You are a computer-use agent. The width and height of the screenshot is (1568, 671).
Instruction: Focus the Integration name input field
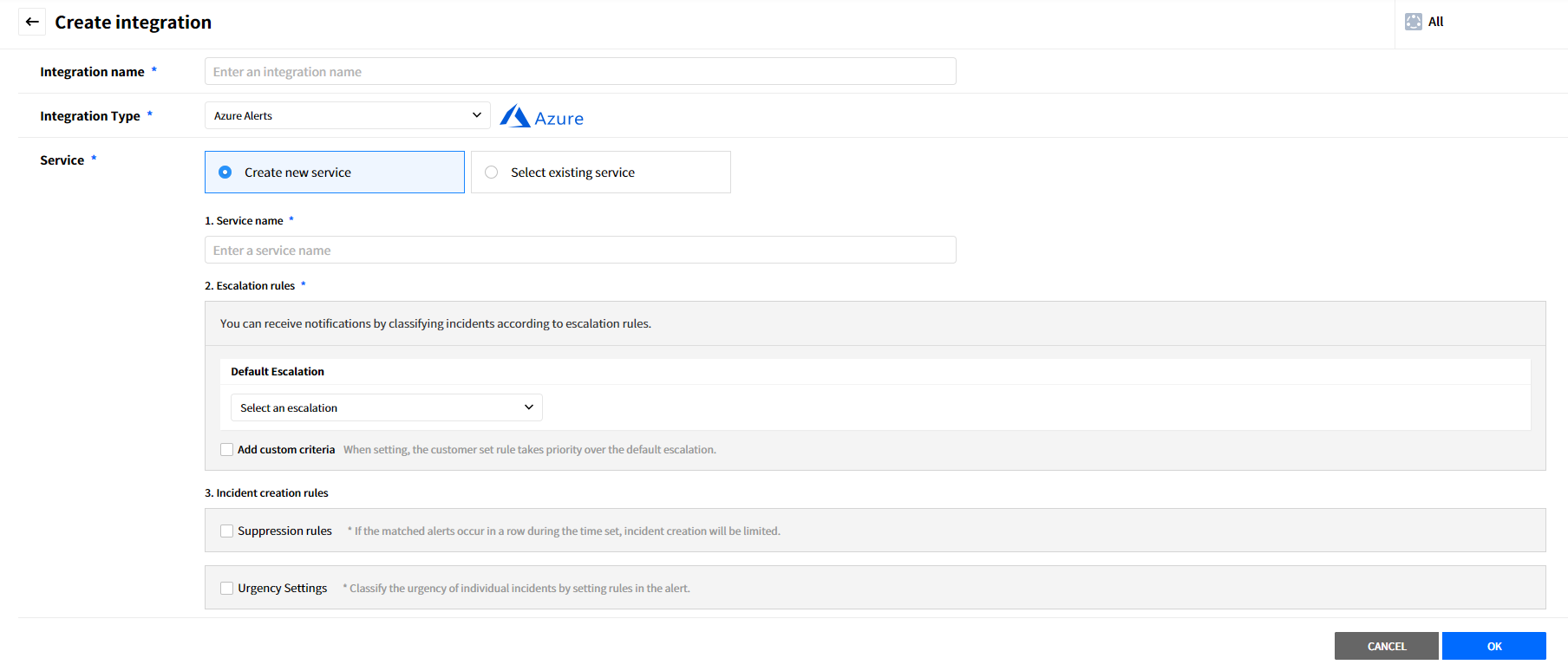[x=579, y=72]
